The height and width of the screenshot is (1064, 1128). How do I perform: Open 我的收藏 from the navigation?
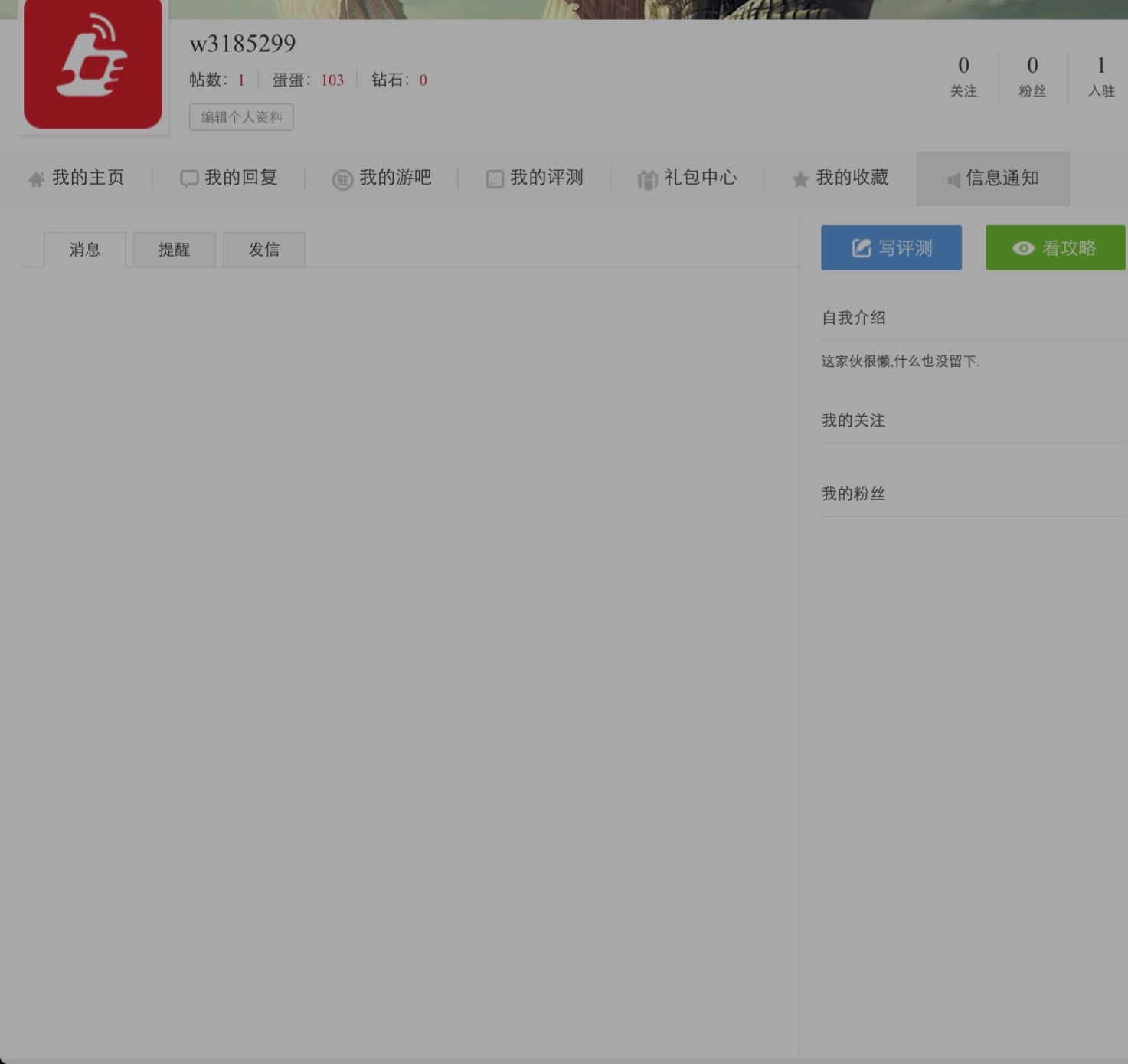(841, 178)
